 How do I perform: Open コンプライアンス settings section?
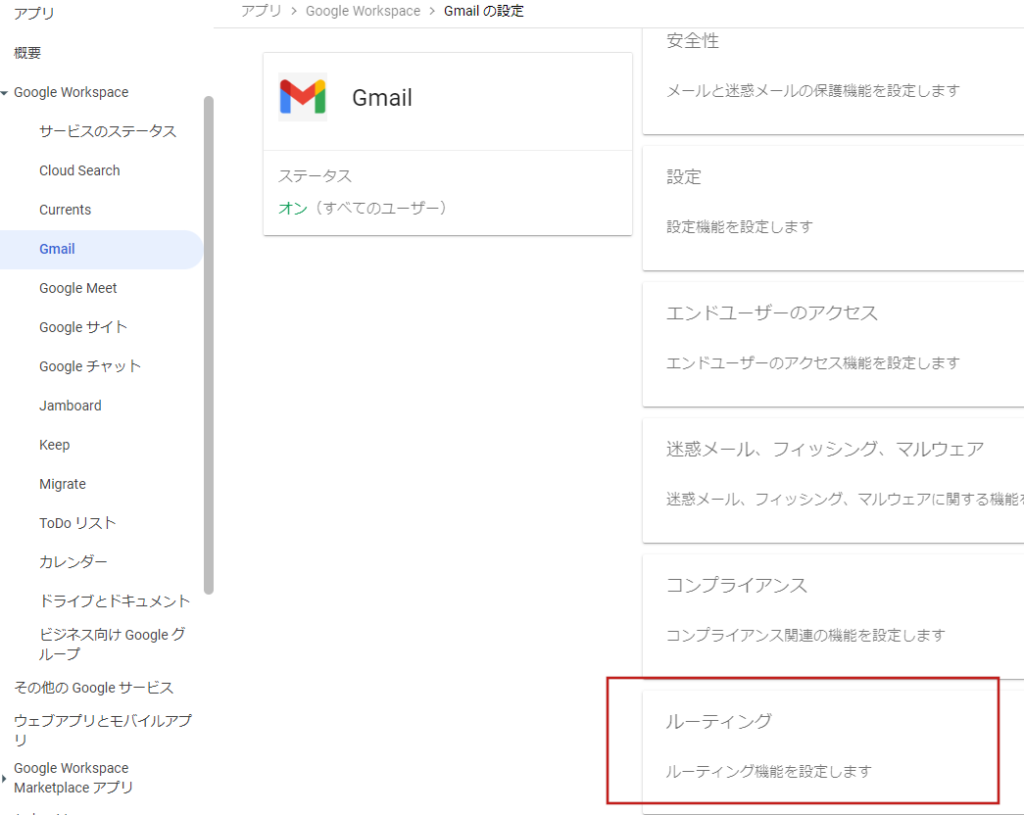(832, 608)
